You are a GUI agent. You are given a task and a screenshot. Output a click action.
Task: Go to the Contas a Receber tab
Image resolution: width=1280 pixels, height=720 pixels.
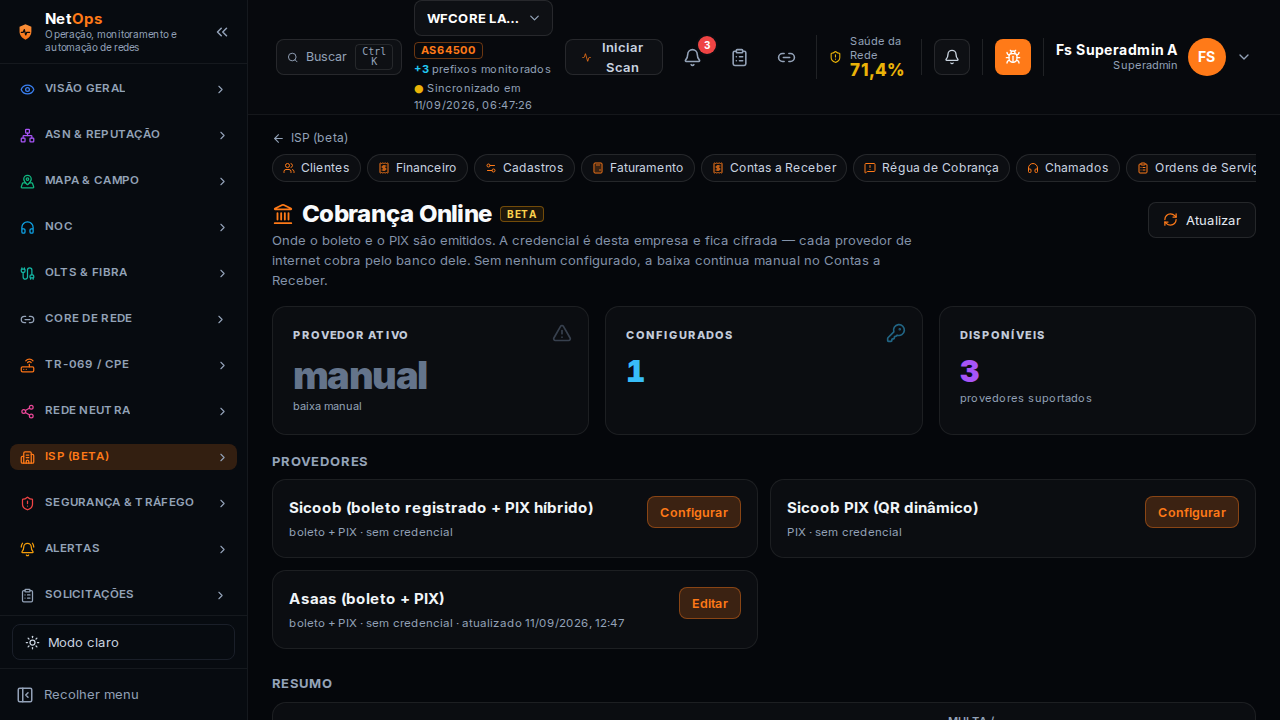774,168
